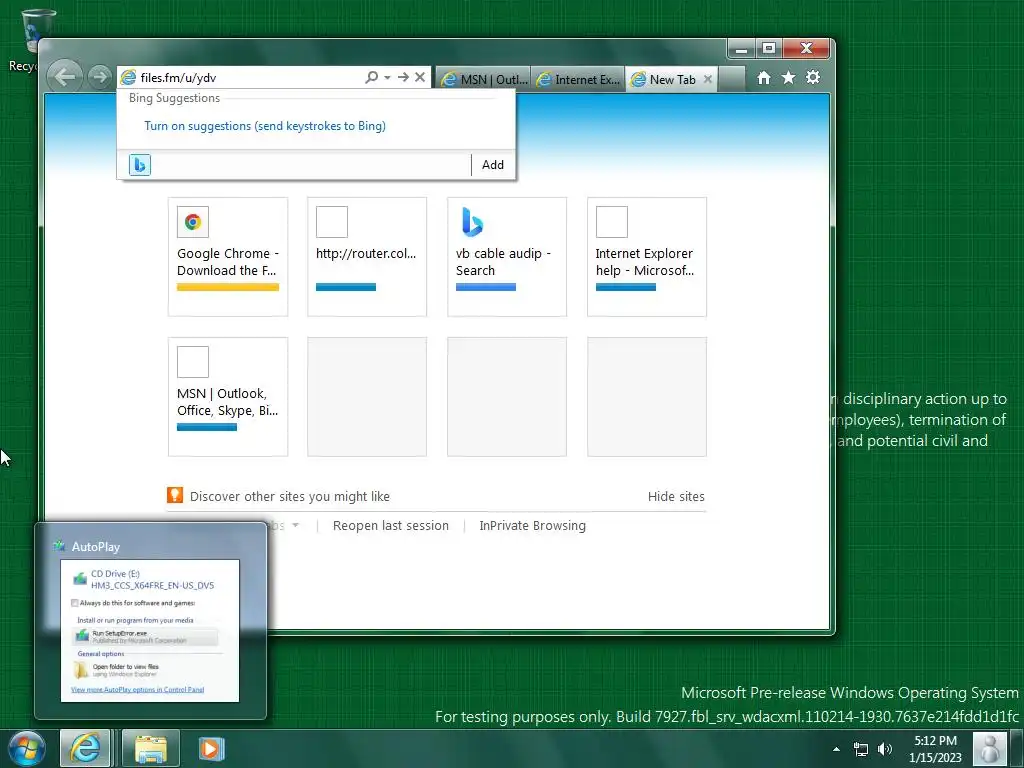Click the yellow activity bar under Chrome tile
The height and width of the screenshot is (768, 1024).
[228, 287]
